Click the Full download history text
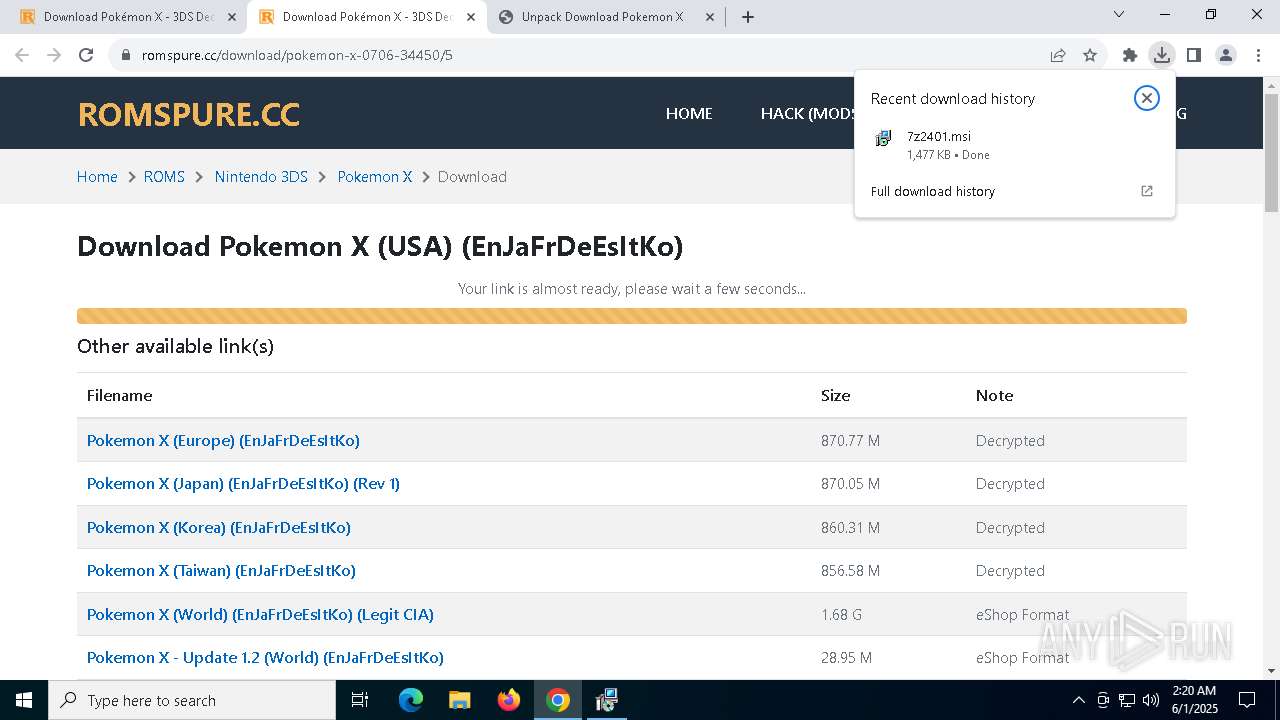The width and height of the screenshot is (1280, 720). [933, 191]
